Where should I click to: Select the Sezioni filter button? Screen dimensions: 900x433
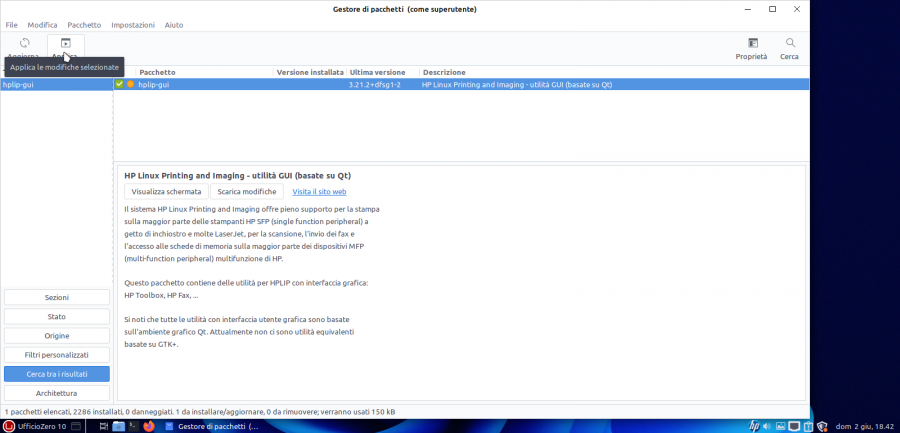[x=57, y=298]
